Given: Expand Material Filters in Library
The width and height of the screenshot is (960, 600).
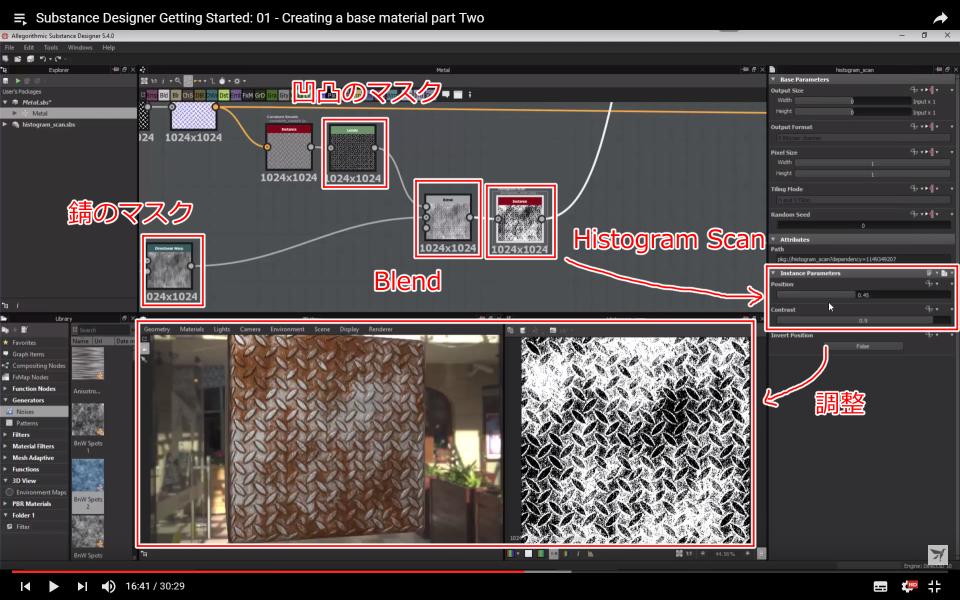Looking at the screenshot, I should coord(6,446).
